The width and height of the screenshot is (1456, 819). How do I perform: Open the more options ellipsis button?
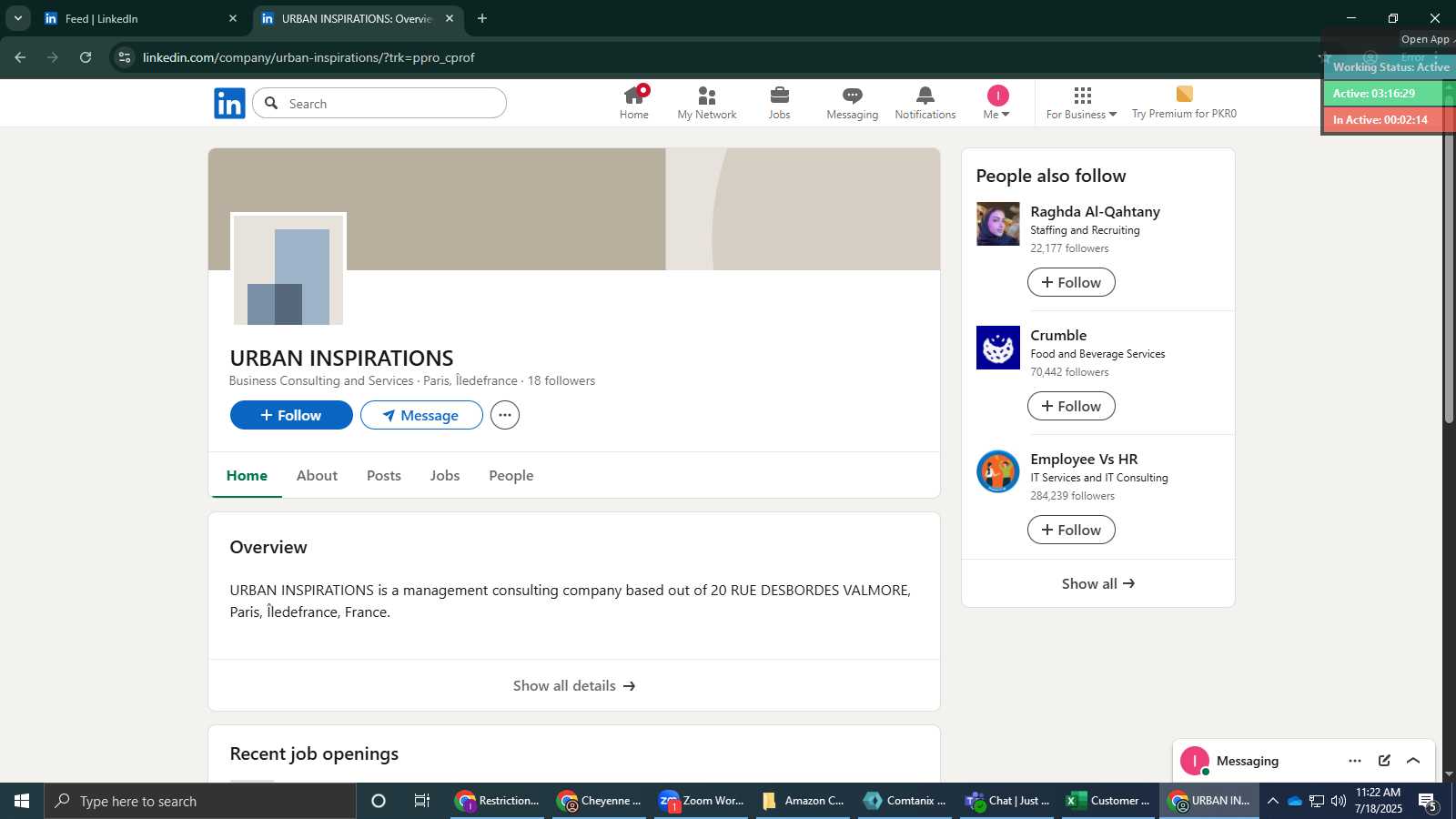click(505, 415)
